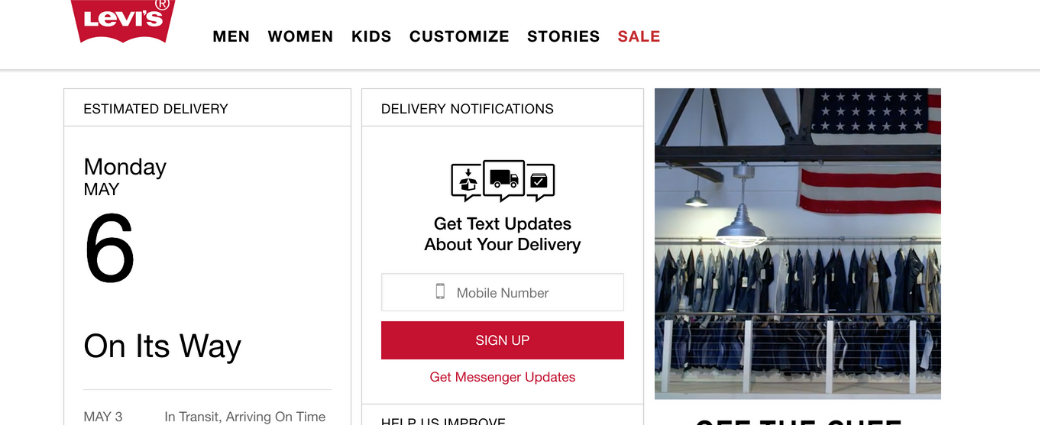1040x425 pixels.
Task: Select the On Its Way status heading
Action: tap(162, 346)
